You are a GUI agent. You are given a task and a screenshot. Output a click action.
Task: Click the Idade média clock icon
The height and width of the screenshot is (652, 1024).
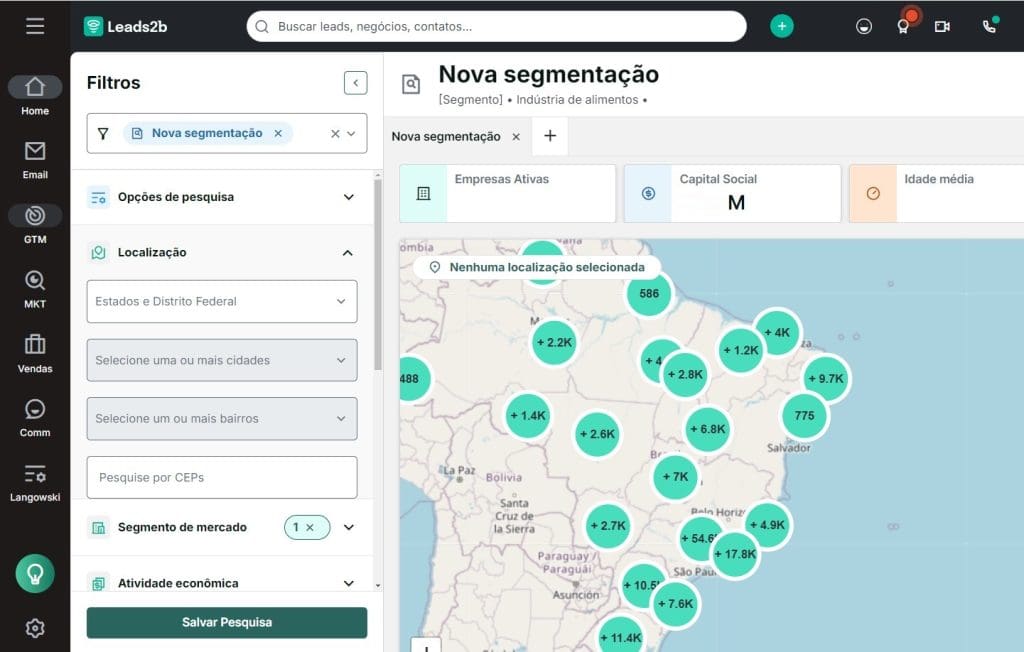click(873, 193)
